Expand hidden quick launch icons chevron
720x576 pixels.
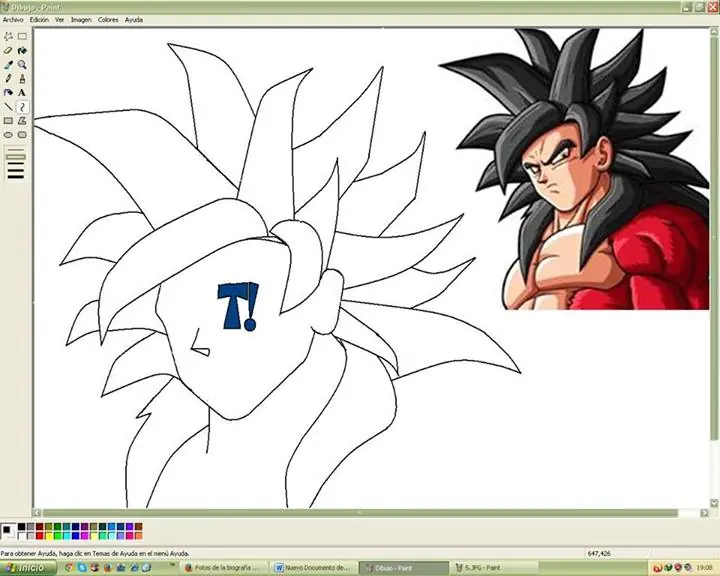coord(173,565)
